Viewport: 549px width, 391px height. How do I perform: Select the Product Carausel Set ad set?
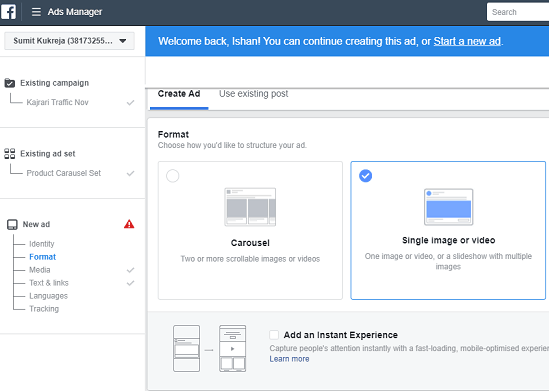64,173
